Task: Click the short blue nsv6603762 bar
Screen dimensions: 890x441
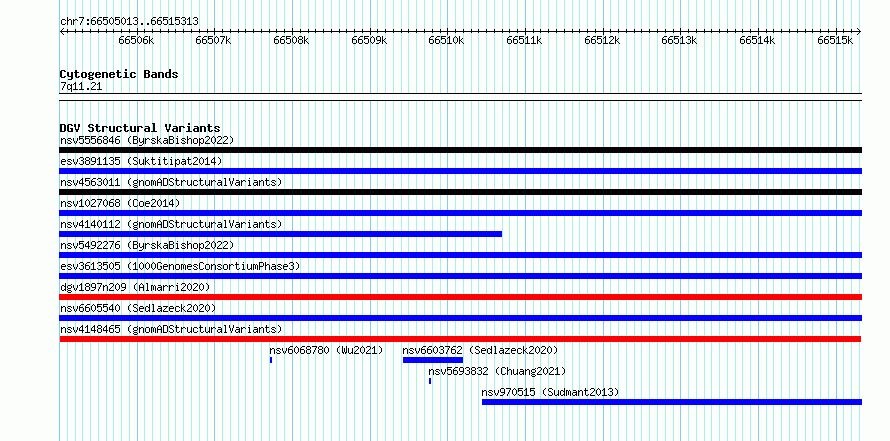Action: click(x=433, y=360)
